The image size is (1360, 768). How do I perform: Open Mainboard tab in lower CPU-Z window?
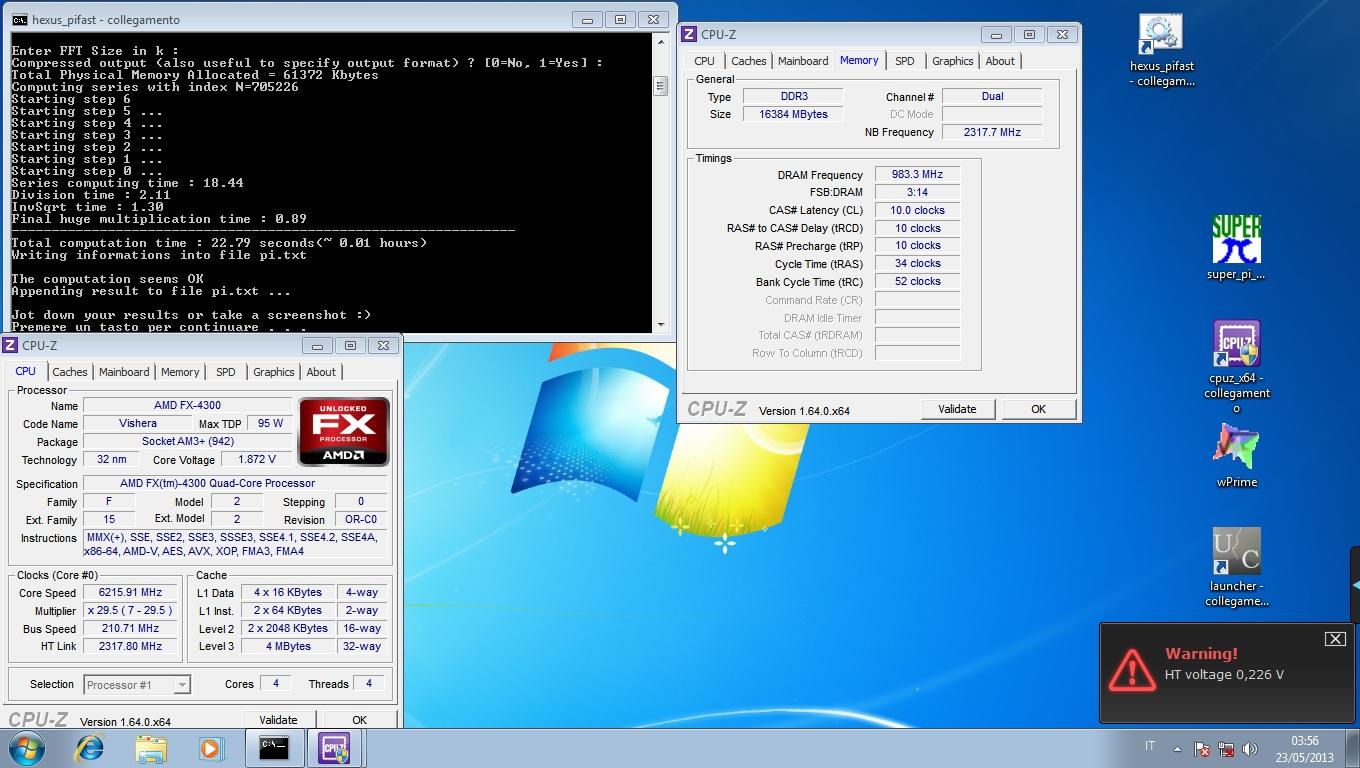tap(124, 372)
